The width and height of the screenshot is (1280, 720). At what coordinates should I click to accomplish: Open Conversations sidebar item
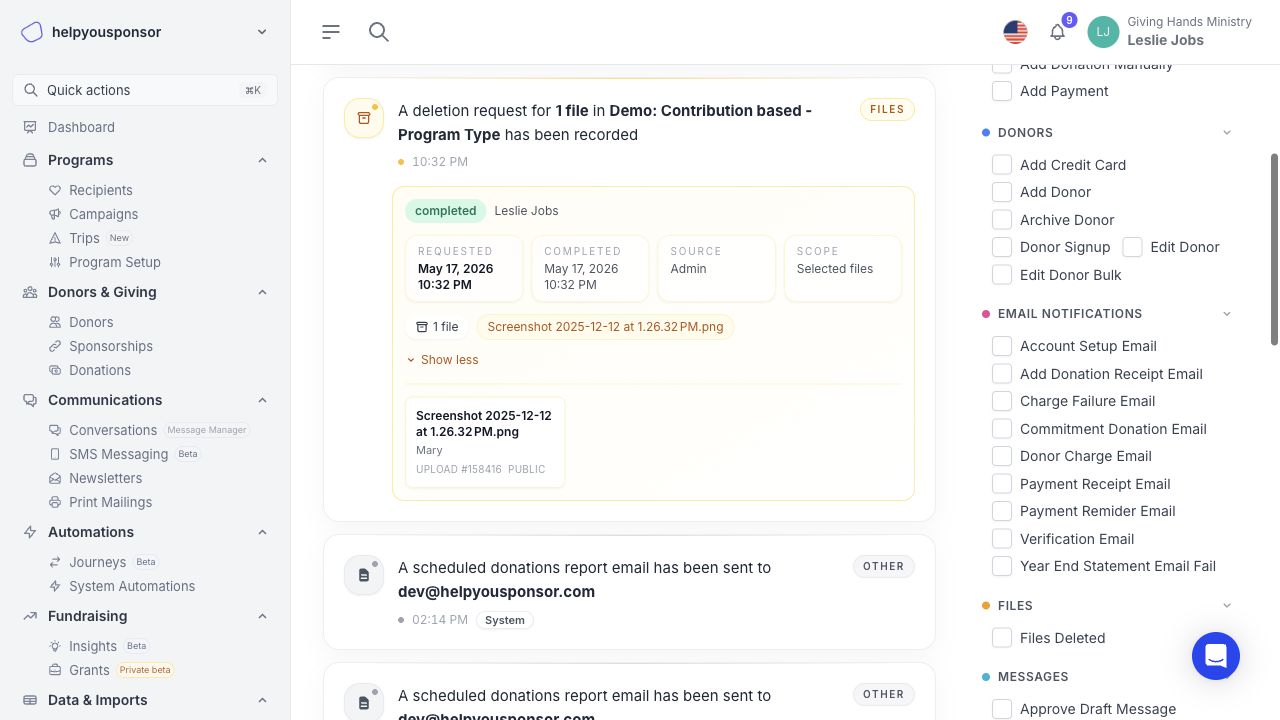click(112, 430)
